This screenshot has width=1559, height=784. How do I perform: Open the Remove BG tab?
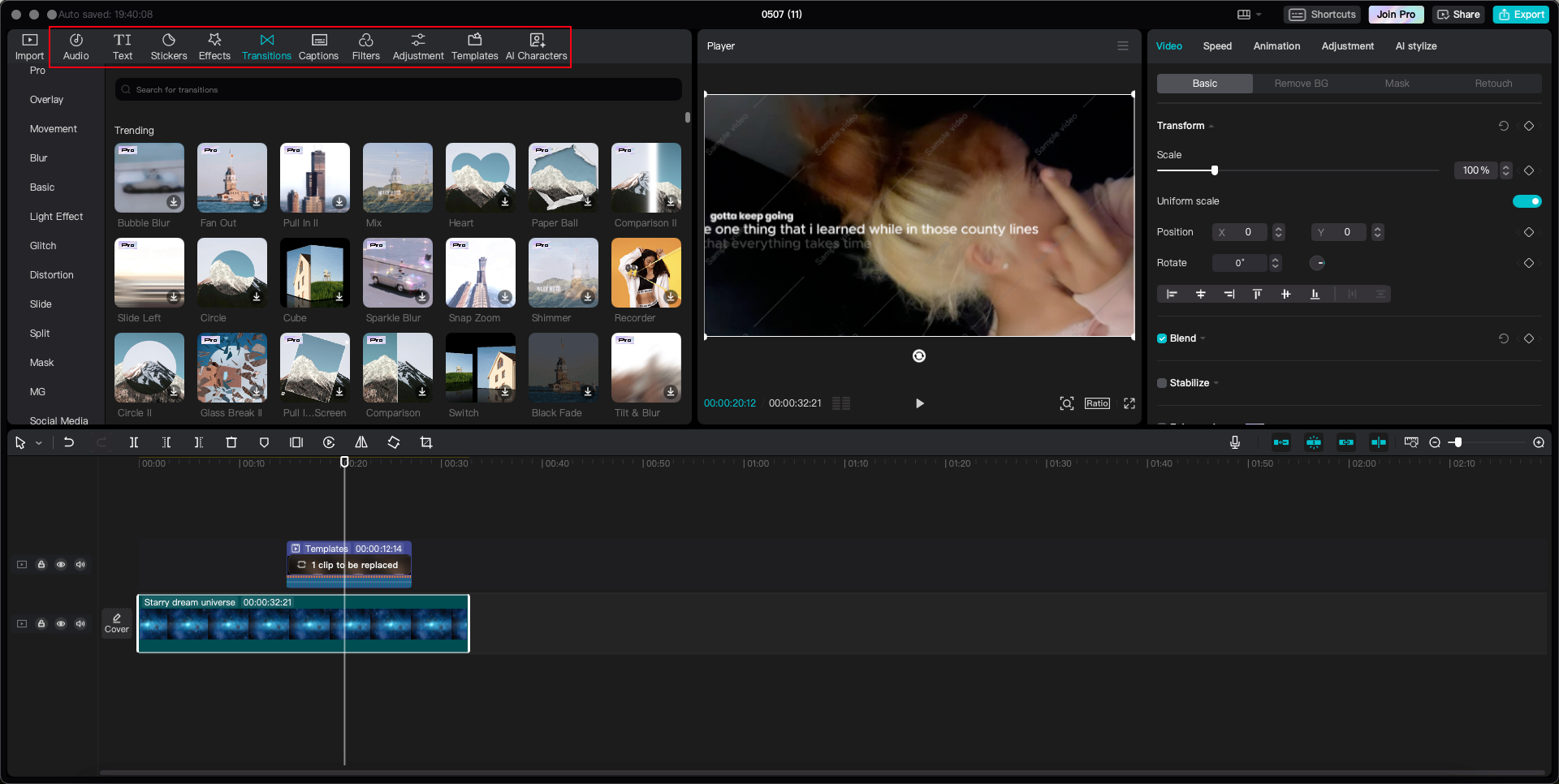point(1300,83)
